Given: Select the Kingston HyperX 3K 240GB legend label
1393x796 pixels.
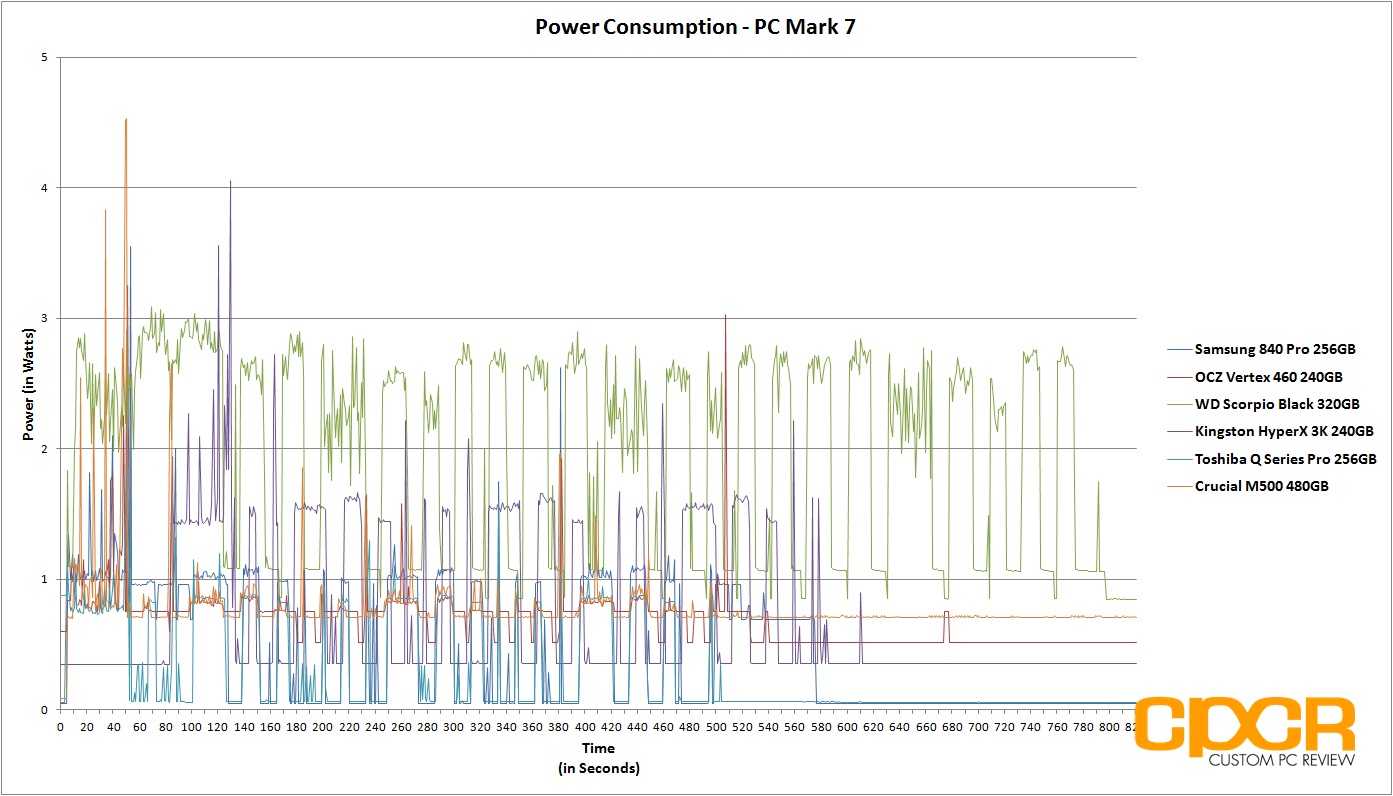Looking at the screenshot, I should (x=1284, y=431).
